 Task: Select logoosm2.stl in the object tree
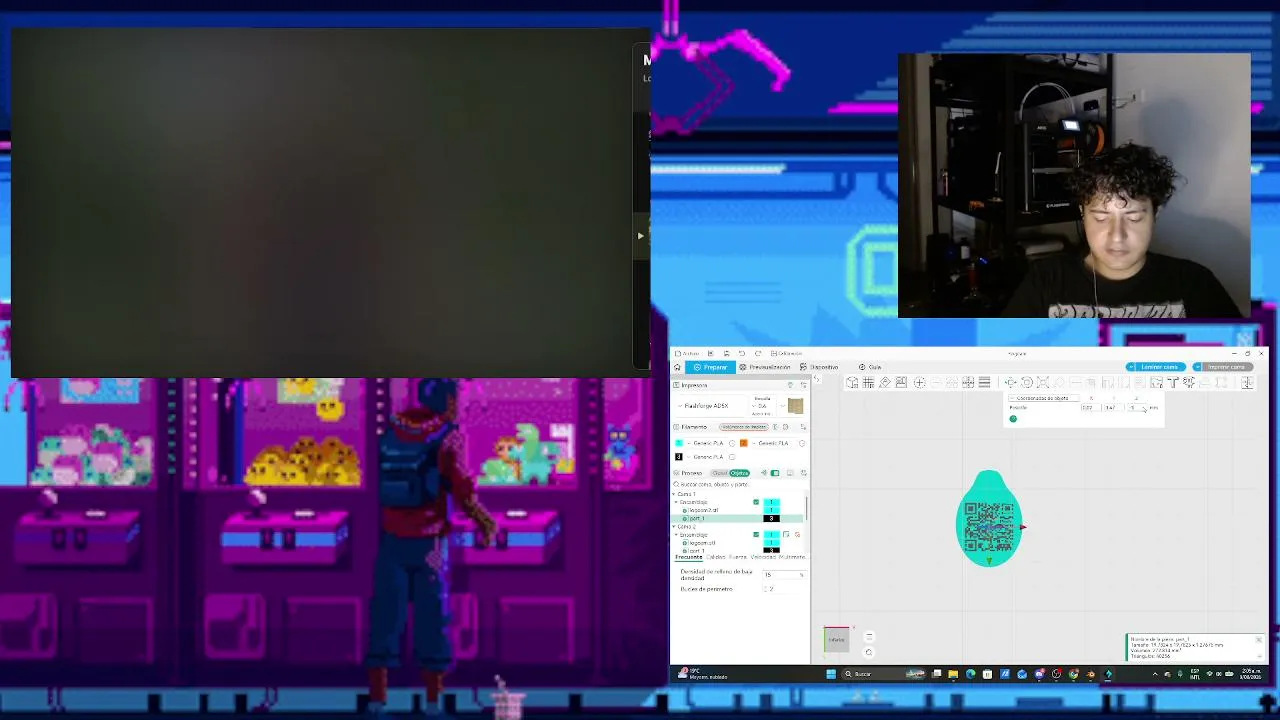point(703,510)
